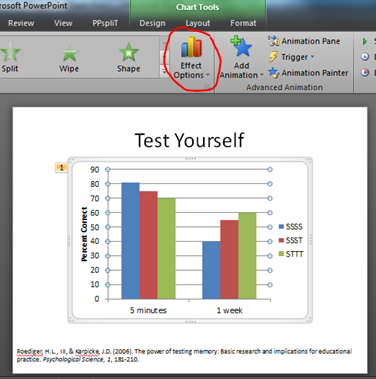Open the Animation group dialog launcher

208,87
